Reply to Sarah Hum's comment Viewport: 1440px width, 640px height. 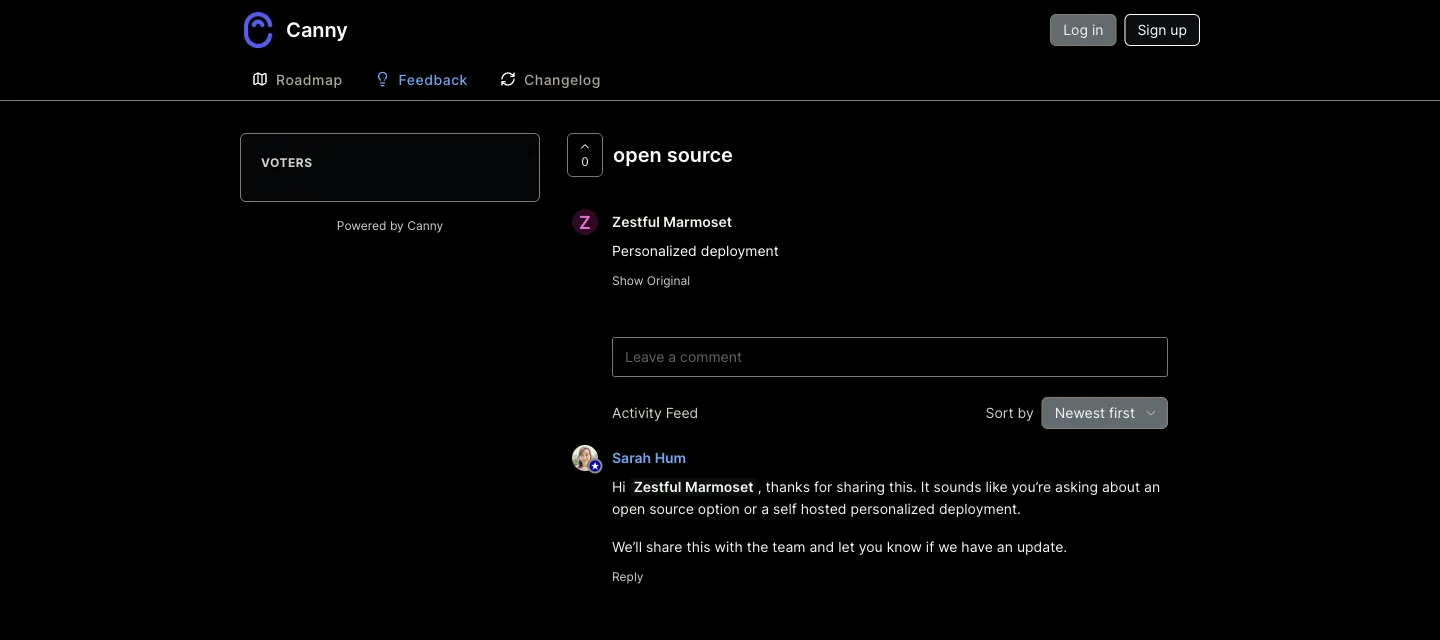pos(627,577)
